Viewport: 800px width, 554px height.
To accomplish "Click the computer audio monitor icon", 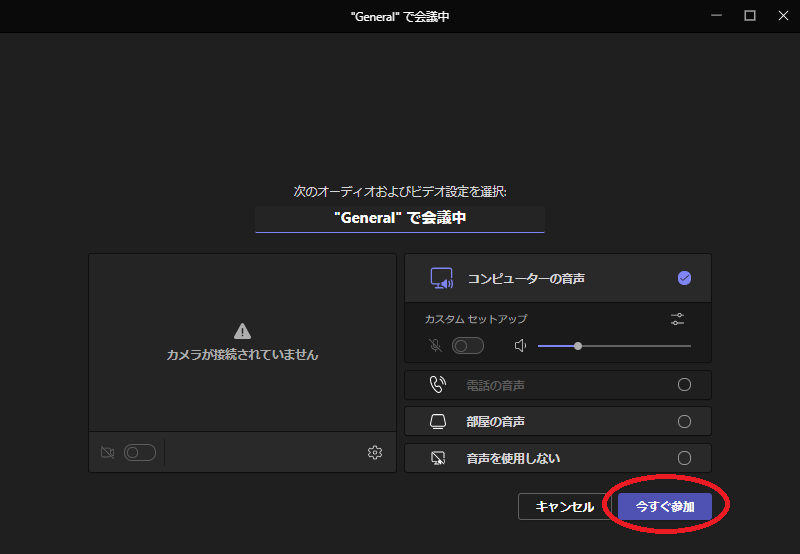I will pos(442,279).
